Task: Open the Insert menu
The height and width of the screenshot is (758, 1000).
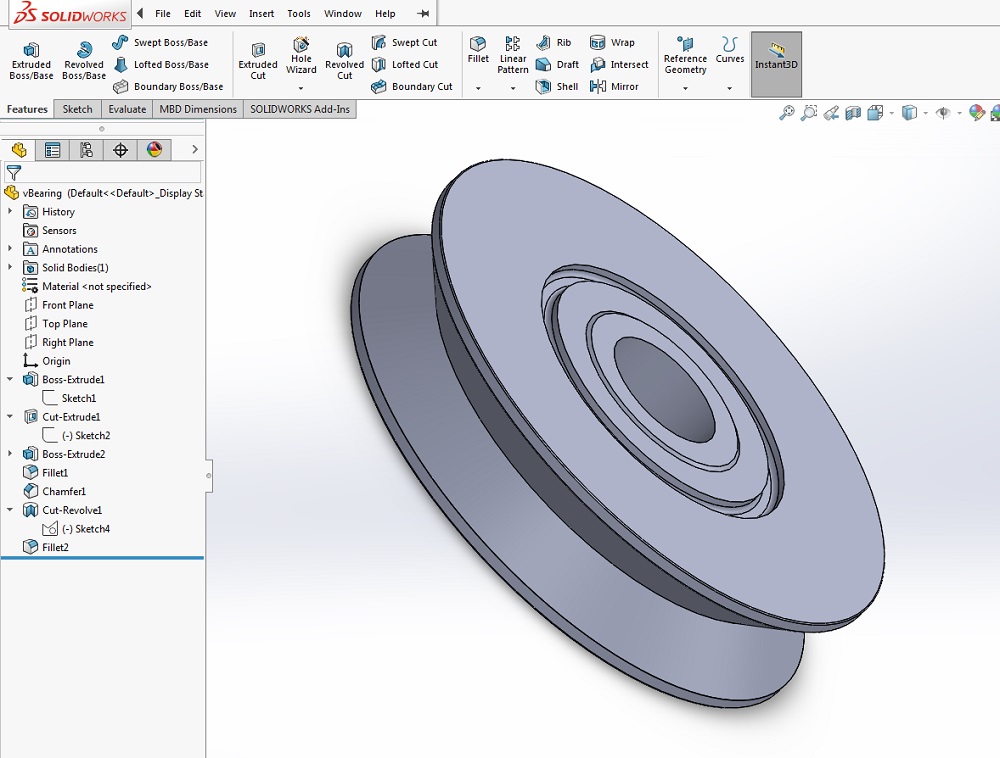Action: [x=261, y=14]
